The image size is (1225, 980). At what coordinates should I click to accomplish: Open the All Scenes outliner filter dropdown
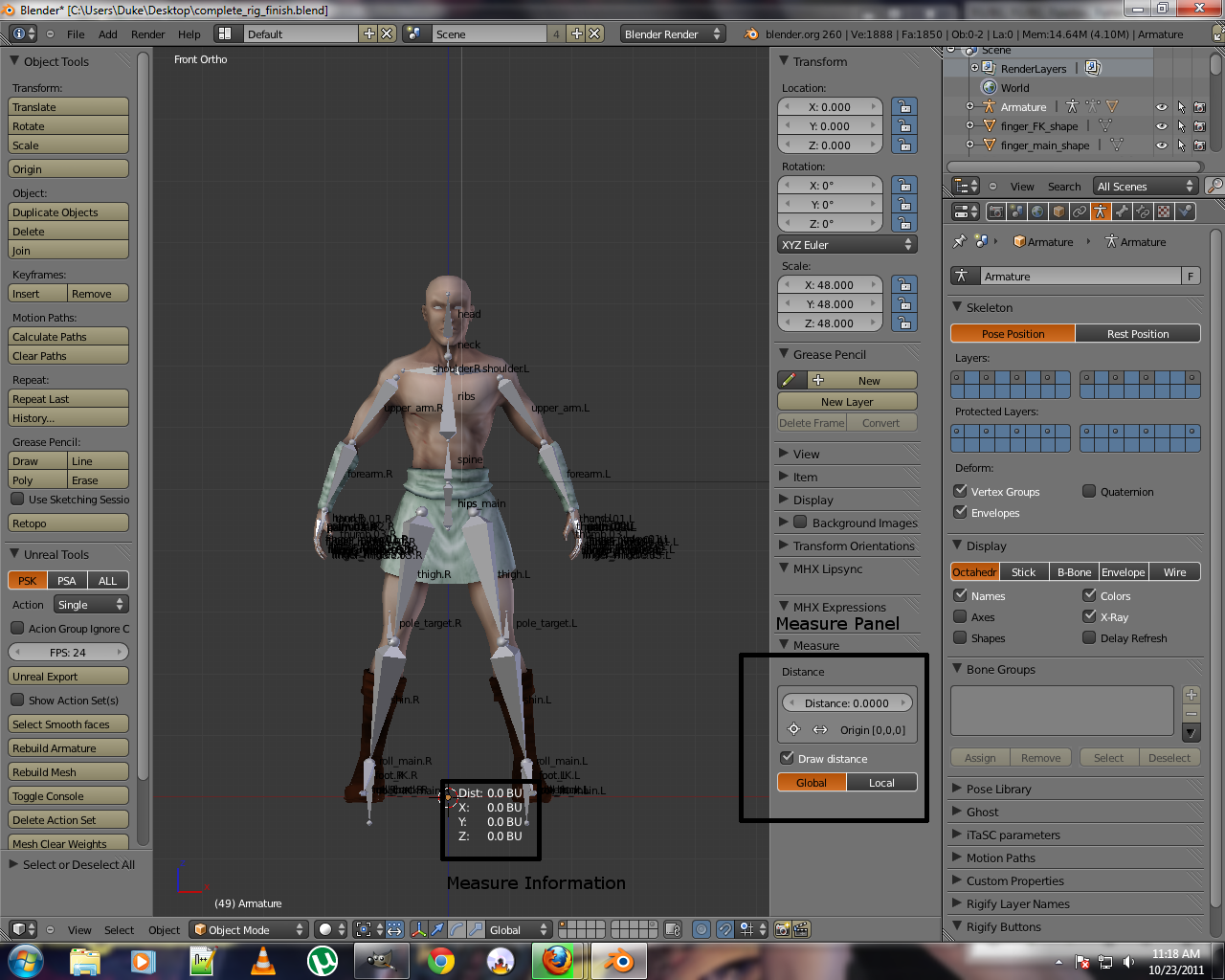tap(1146, 187)
